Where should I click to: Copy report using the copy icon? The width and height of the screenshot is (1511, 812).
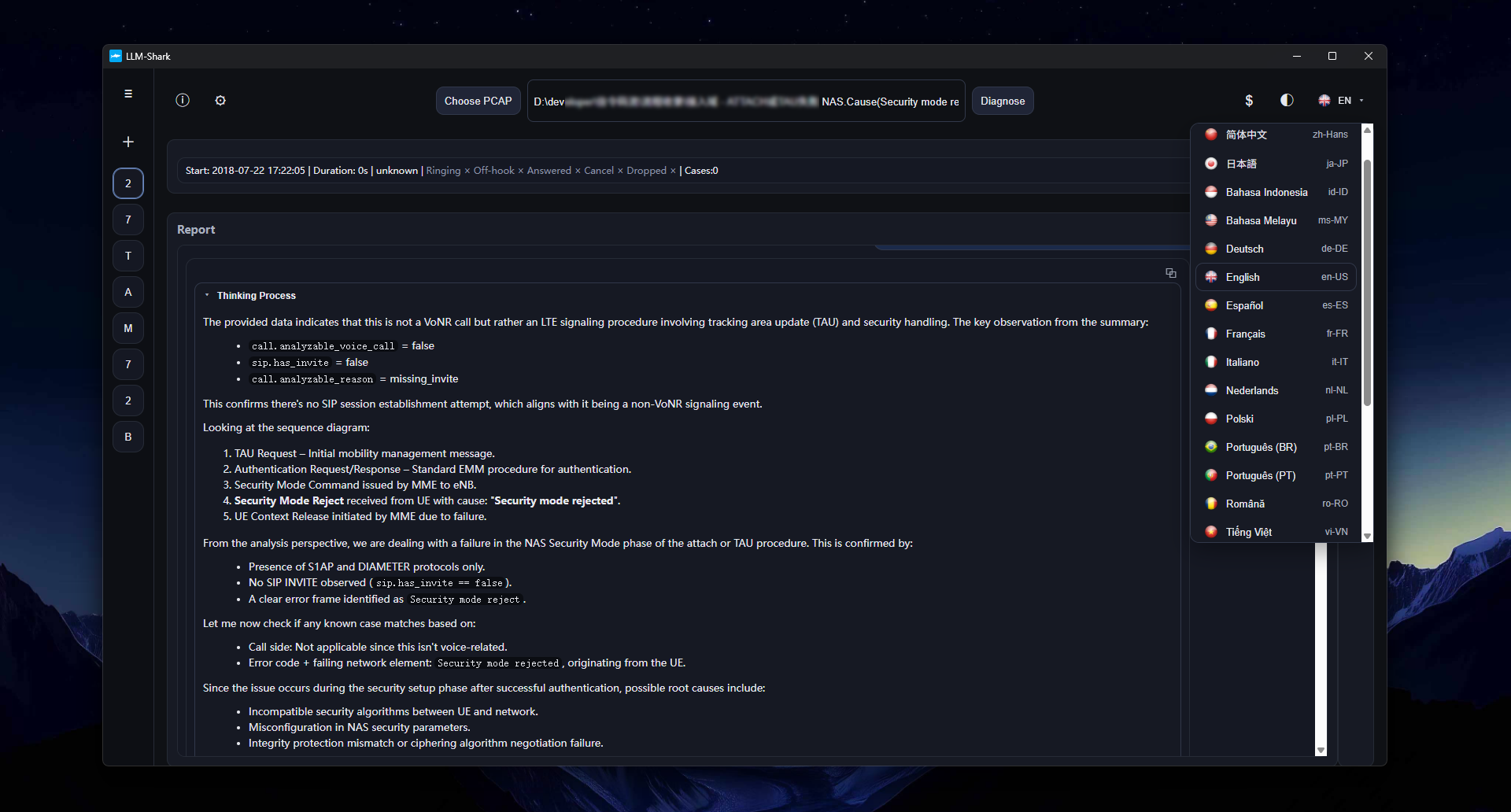coord(1171,273)
